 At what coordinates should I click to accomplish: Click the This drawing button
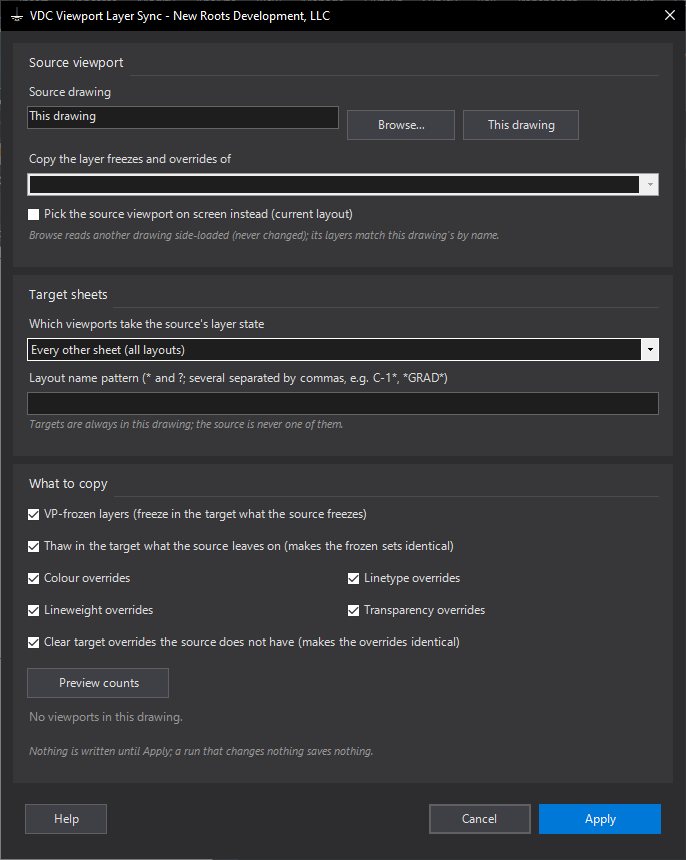(x=521, y=125)
